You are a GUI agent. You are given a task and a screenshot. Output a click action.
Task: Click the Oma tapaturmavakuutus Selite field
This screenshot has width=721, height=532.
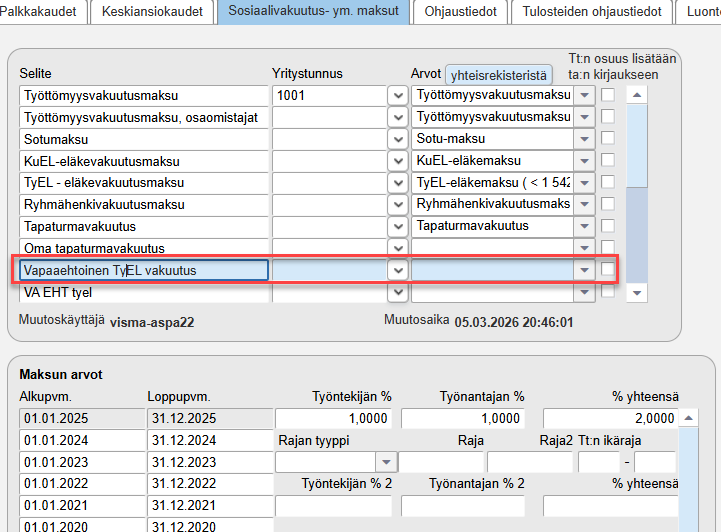point(143,248)
